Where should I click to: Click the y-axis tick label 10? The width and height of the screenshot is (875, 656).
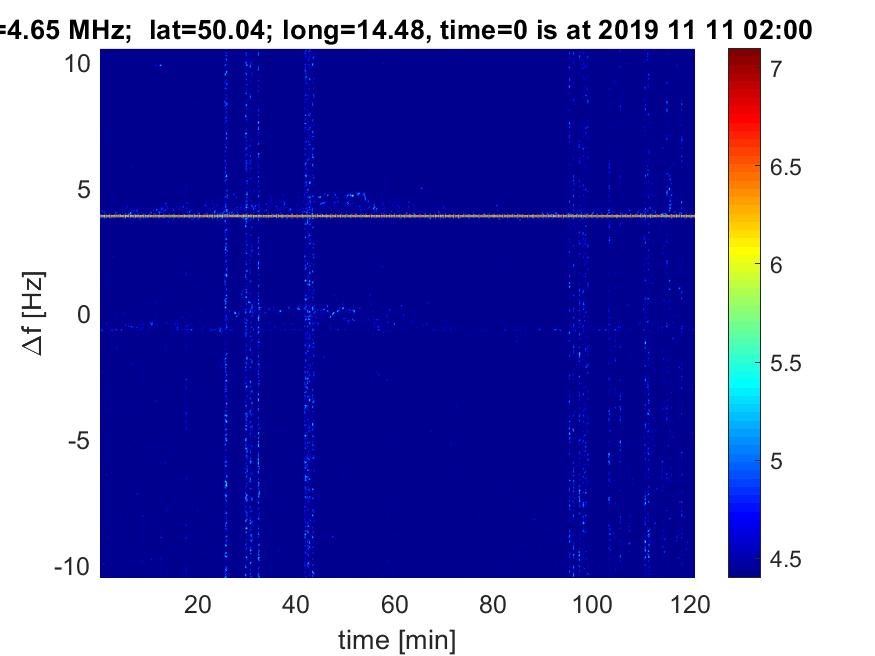click(79, 64)
